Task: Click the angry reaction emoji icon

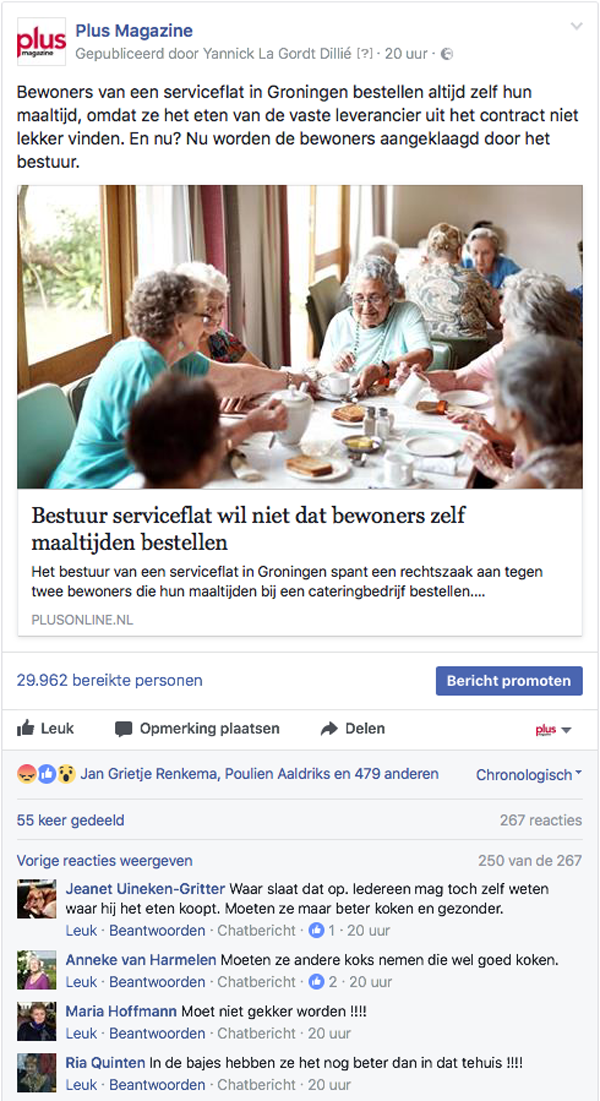Action: pyautogui.click(x=27, y=774)
